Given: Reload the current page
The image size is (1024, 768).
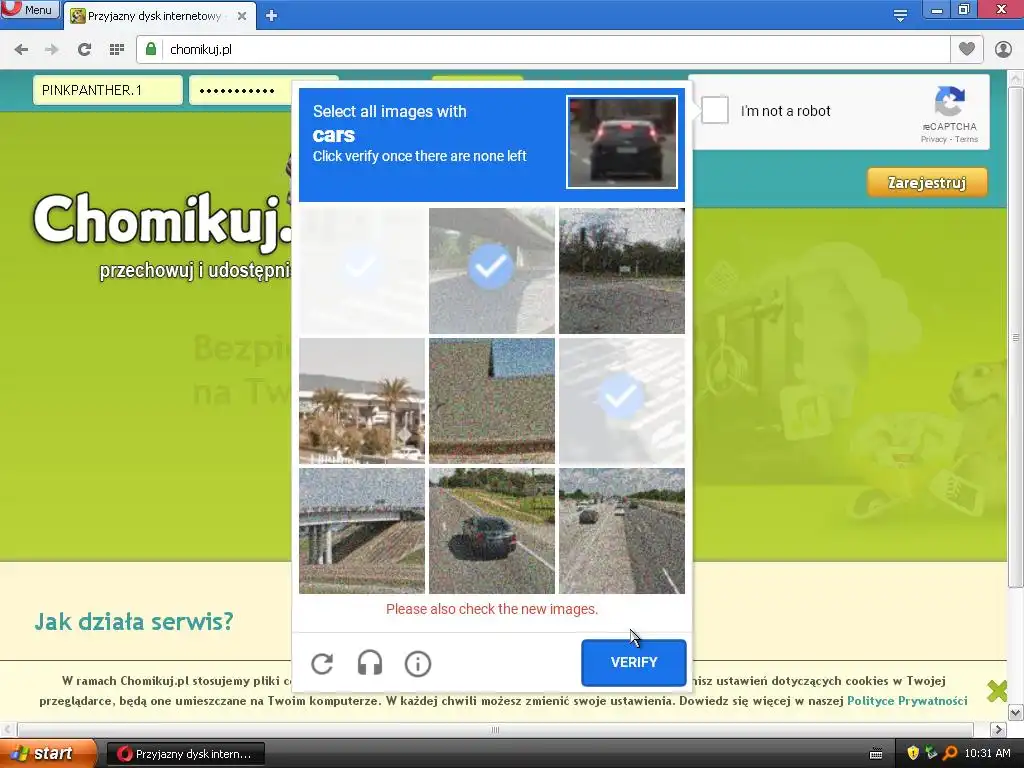Looking at the screenshot, I should click(x=84, y=50).
